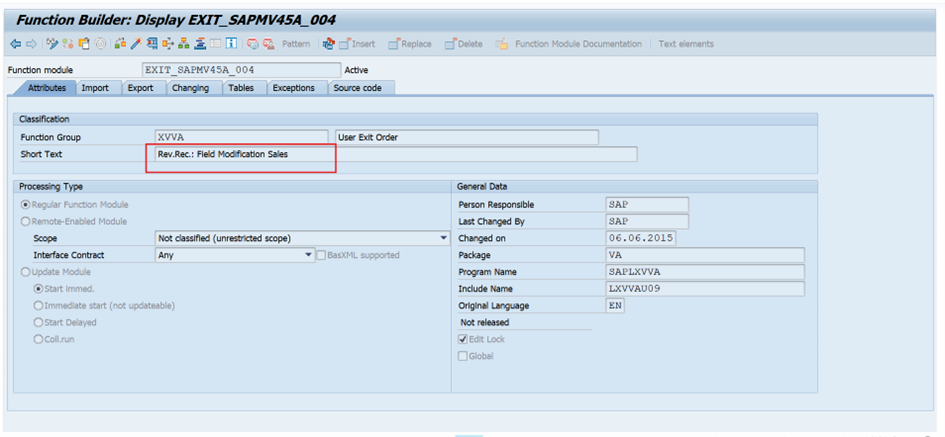Click the Insert toolbar button

pos(358,44)
